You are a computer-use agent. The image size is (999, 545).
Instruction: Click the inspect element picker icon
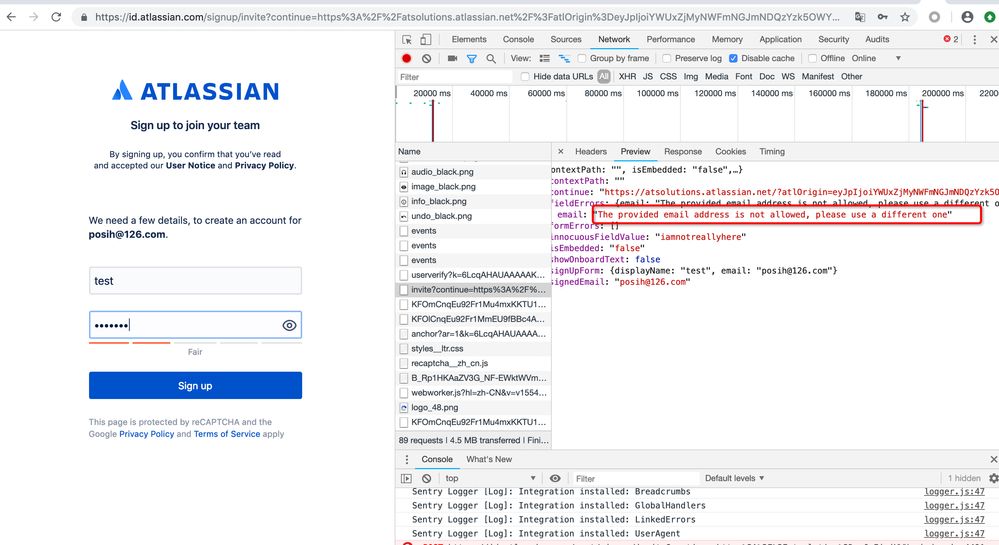(x=407, y=40)
